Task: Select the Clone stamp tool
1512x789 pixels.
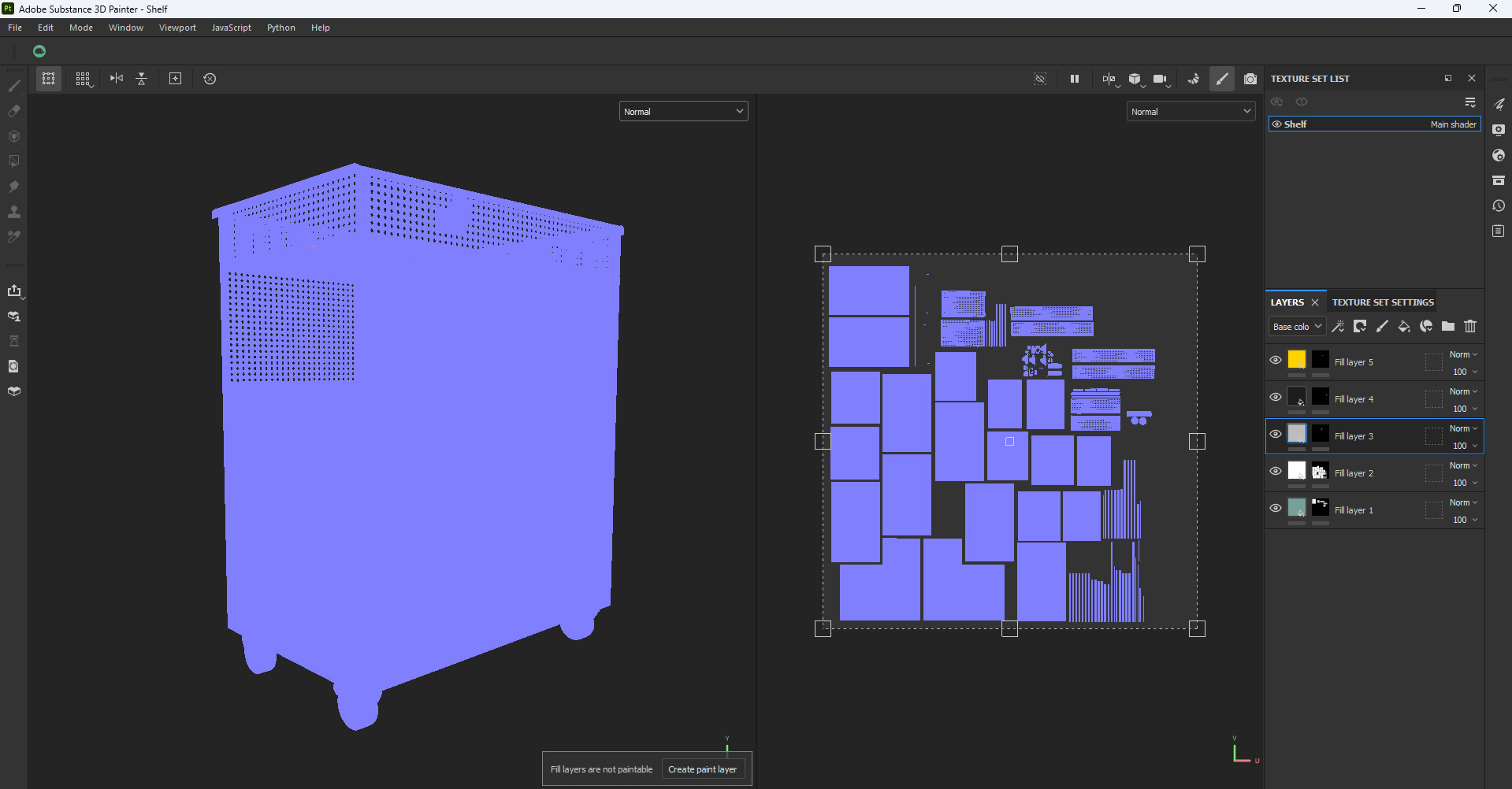Action: point(14,212)
